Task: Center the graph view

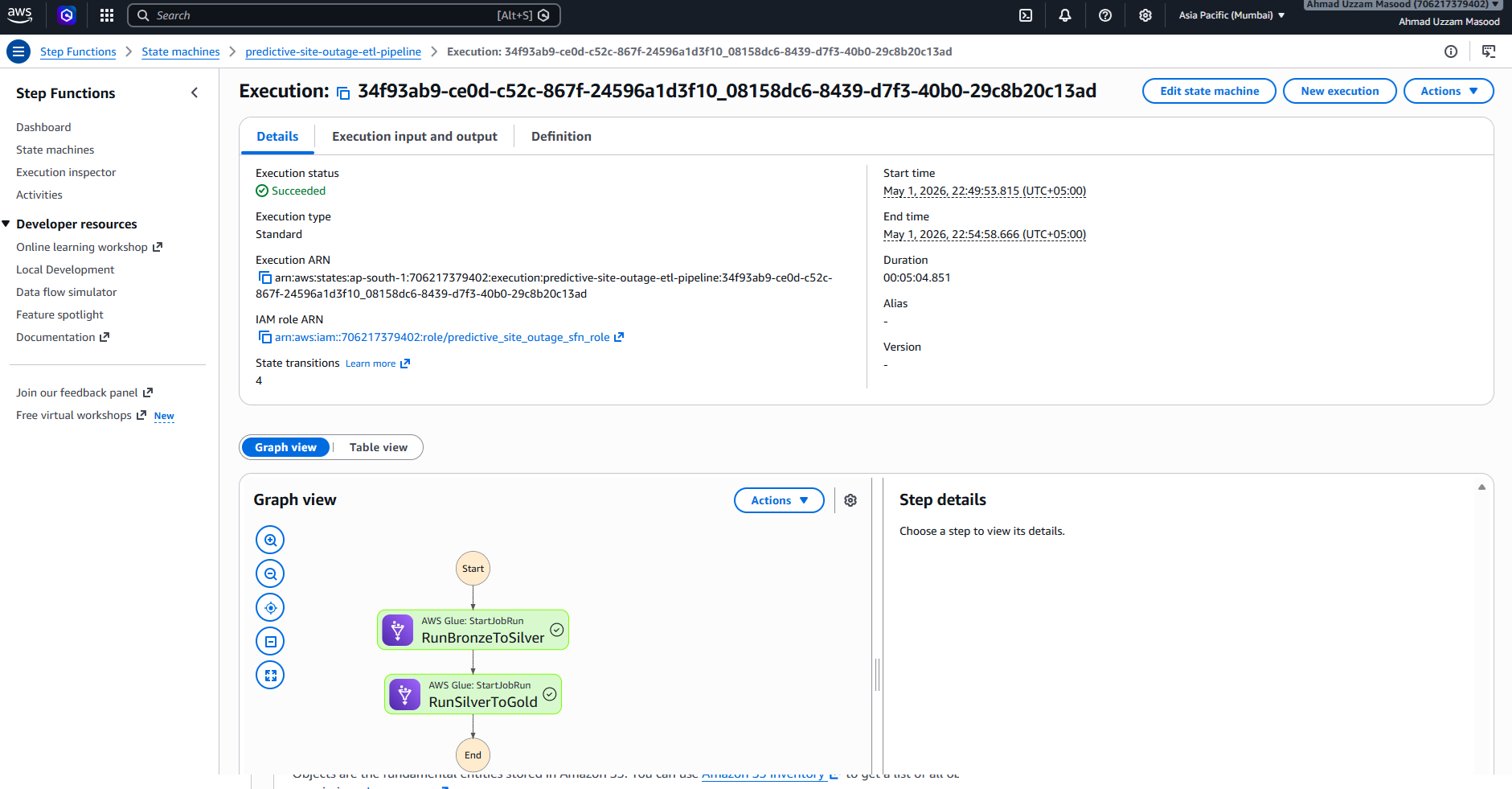Action: pos(270,607)
